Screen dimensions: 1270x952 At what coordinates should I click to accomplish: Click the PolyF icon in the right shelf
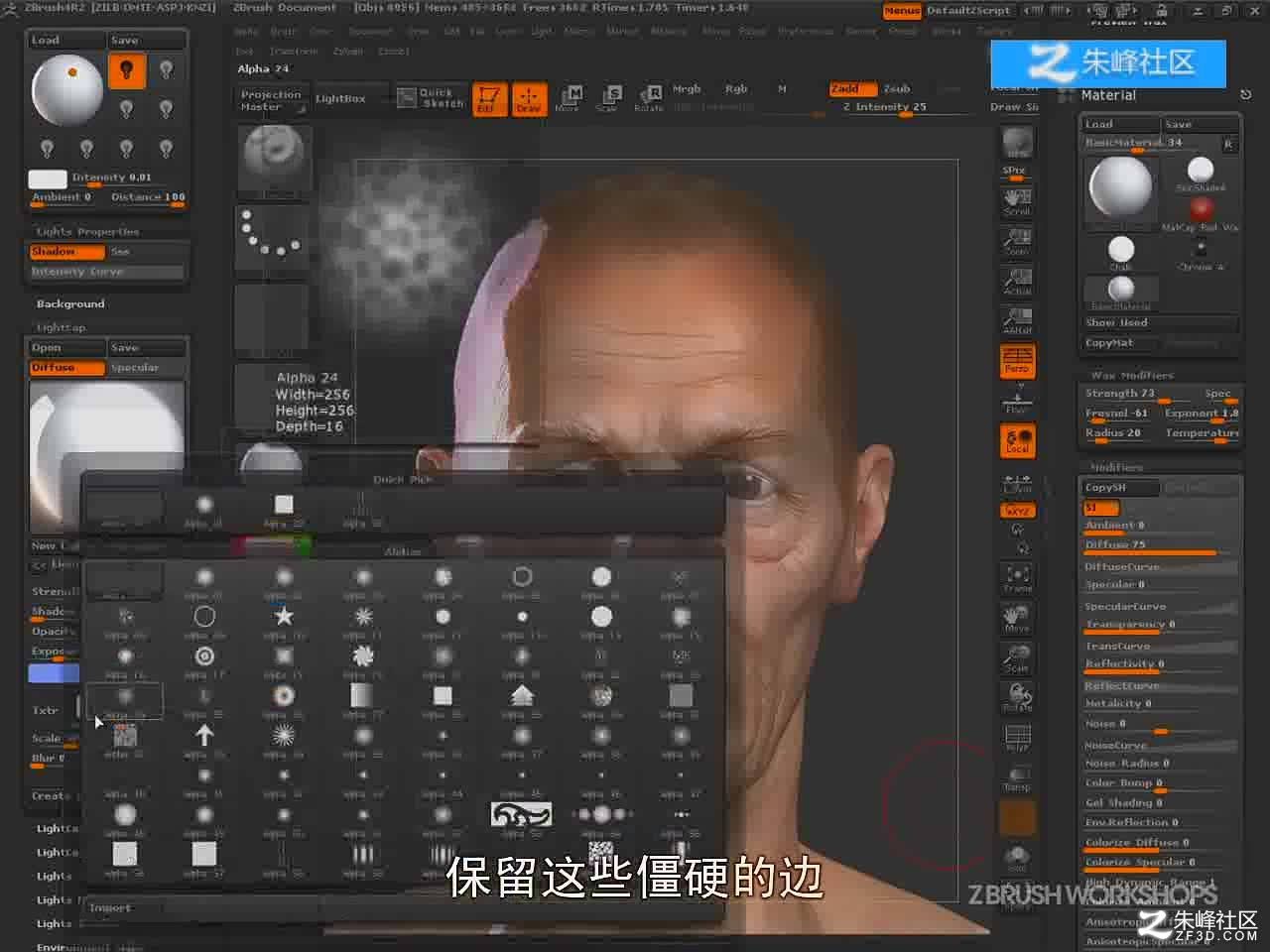point(1017,738)
